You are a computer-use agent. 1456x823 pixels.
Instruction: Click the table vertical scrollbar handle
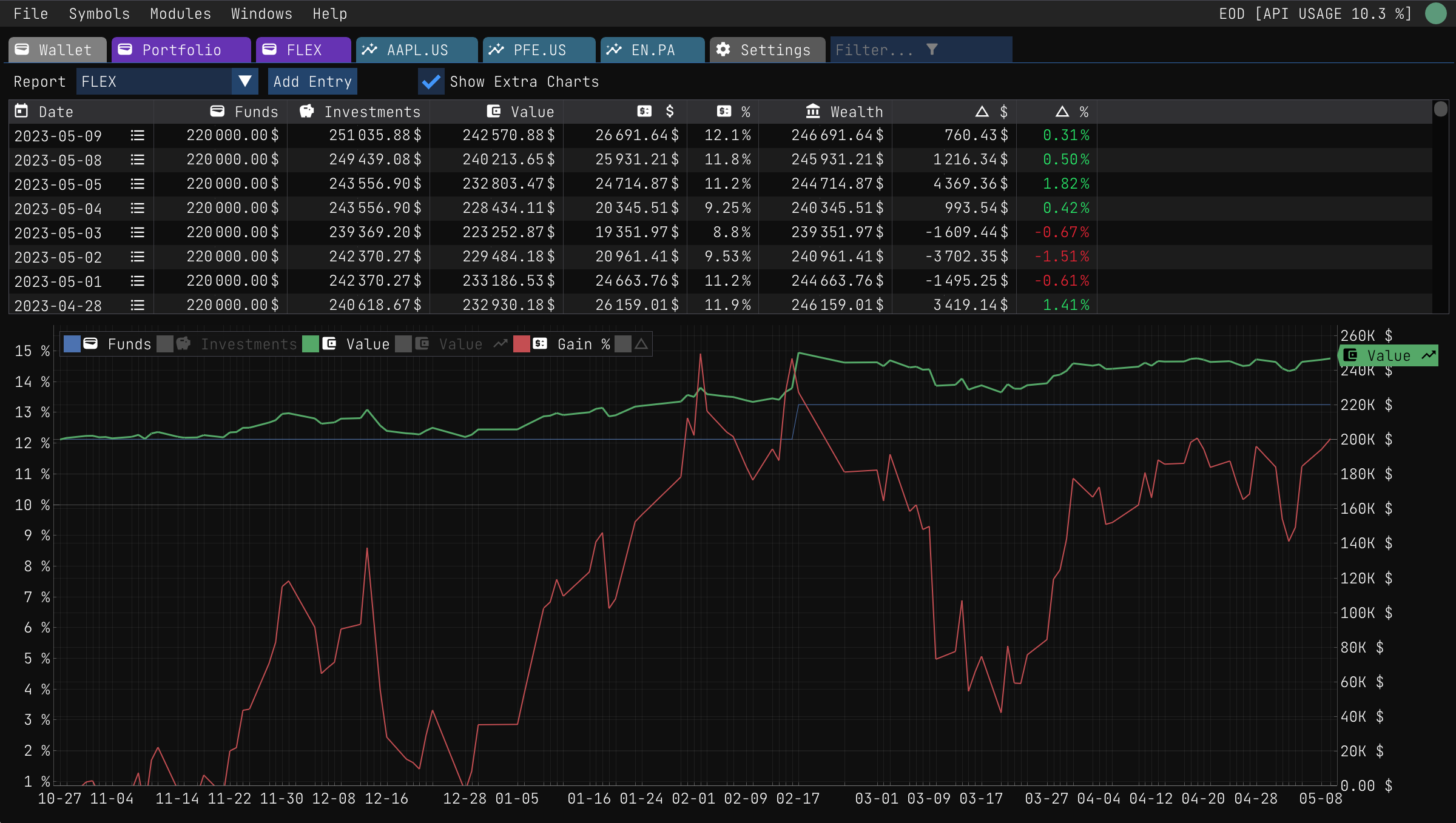pos(1441,109)
